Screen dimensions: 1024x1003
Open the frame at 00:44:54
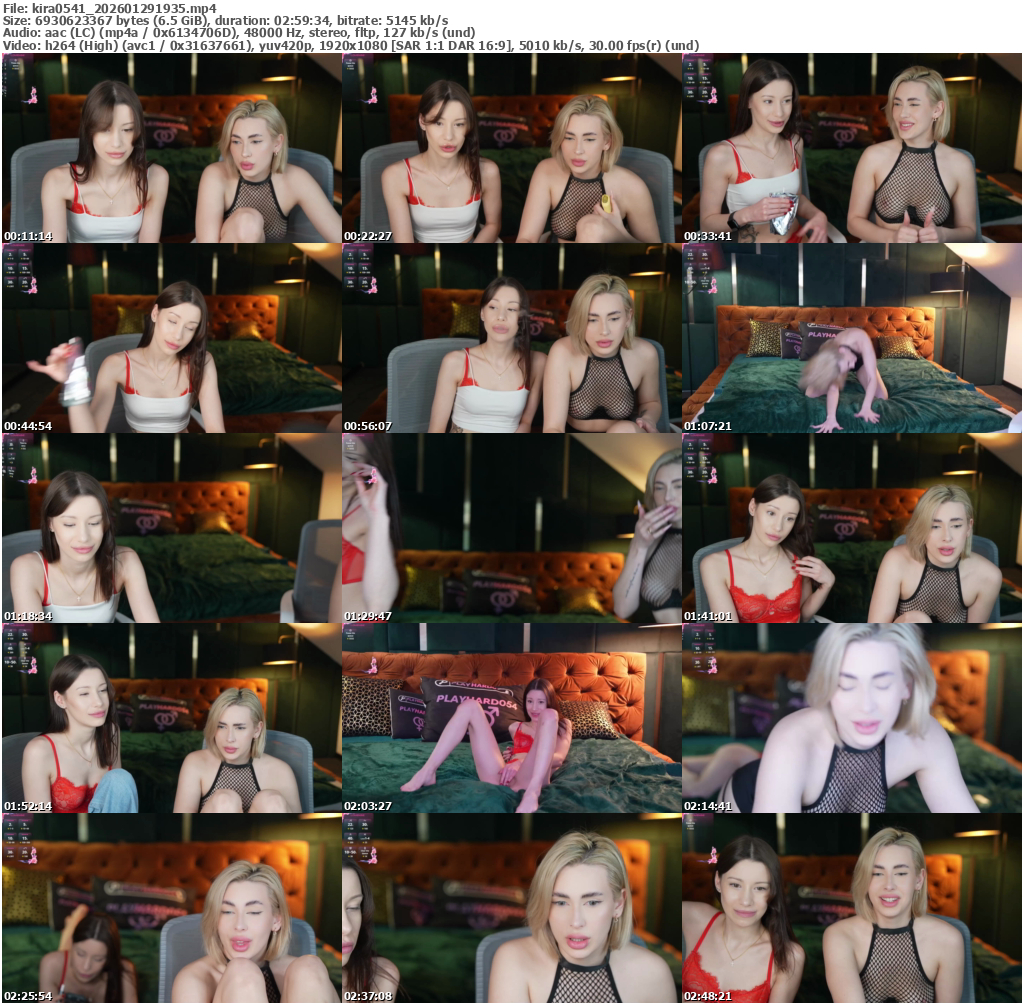tap(171, 338)
